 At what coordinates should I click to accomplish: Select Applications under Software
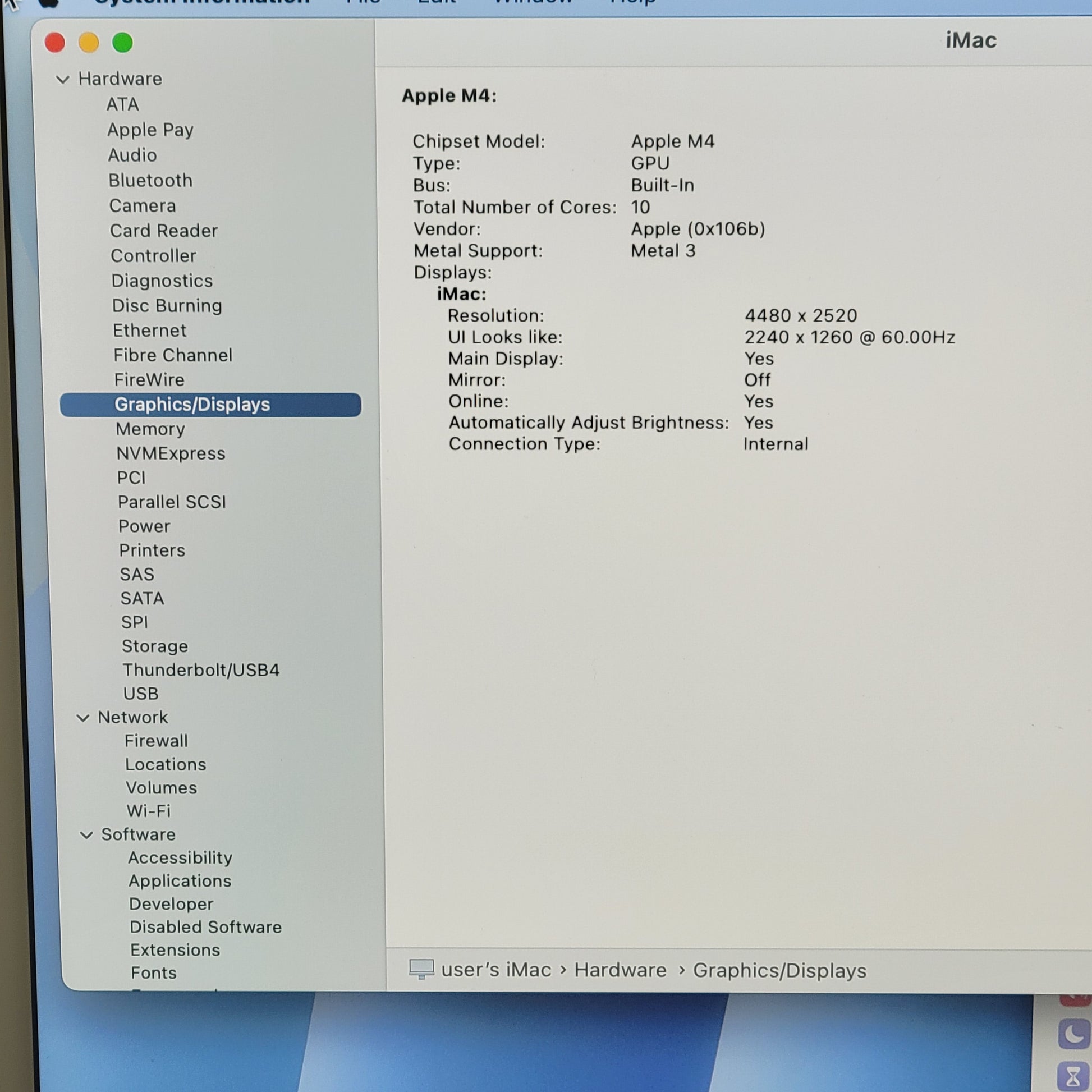(x=180, y=880)
